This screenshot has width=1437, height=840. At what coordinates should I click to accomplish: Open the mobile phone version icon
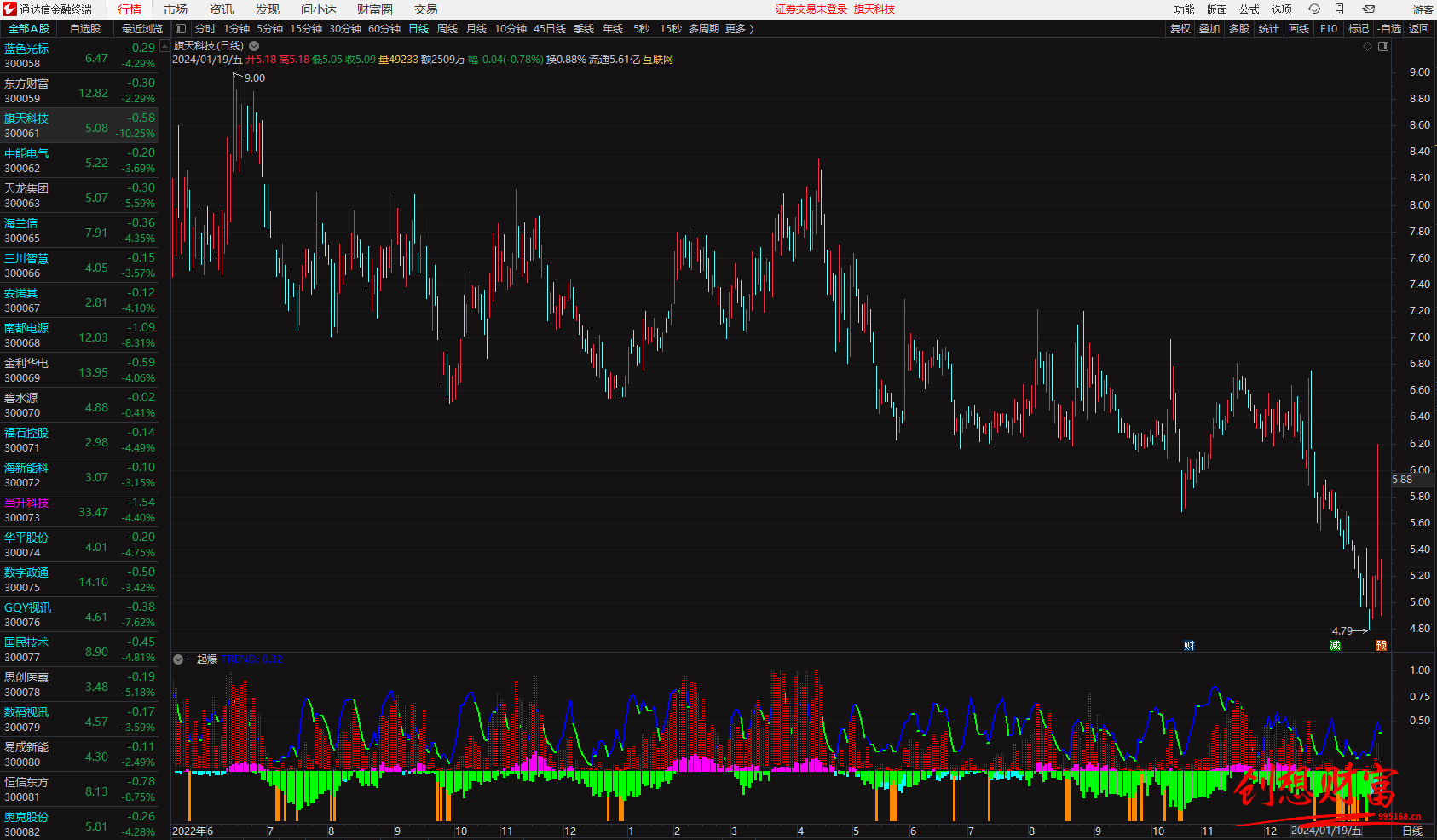[x=1340, y=9]
